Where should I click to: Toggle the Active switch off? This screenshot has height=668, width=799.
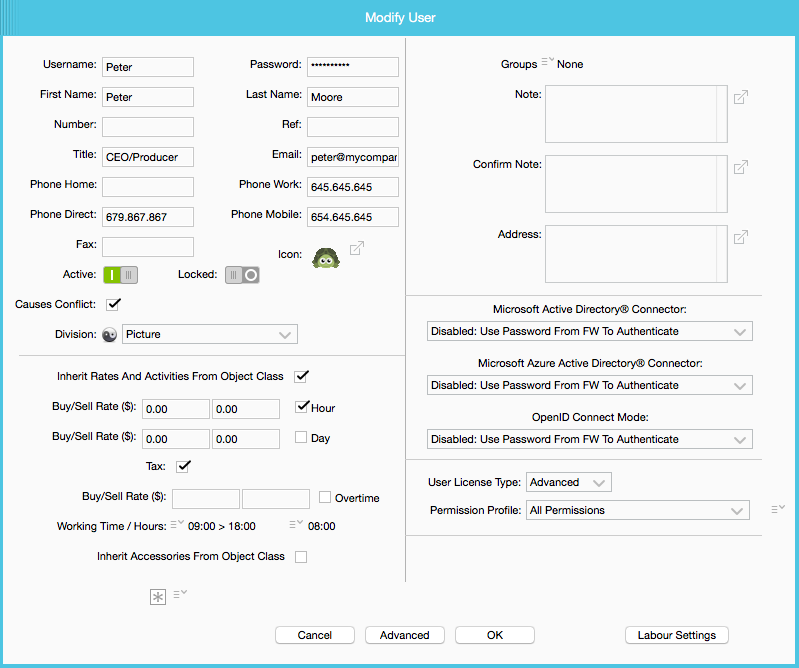pos(120,275)
